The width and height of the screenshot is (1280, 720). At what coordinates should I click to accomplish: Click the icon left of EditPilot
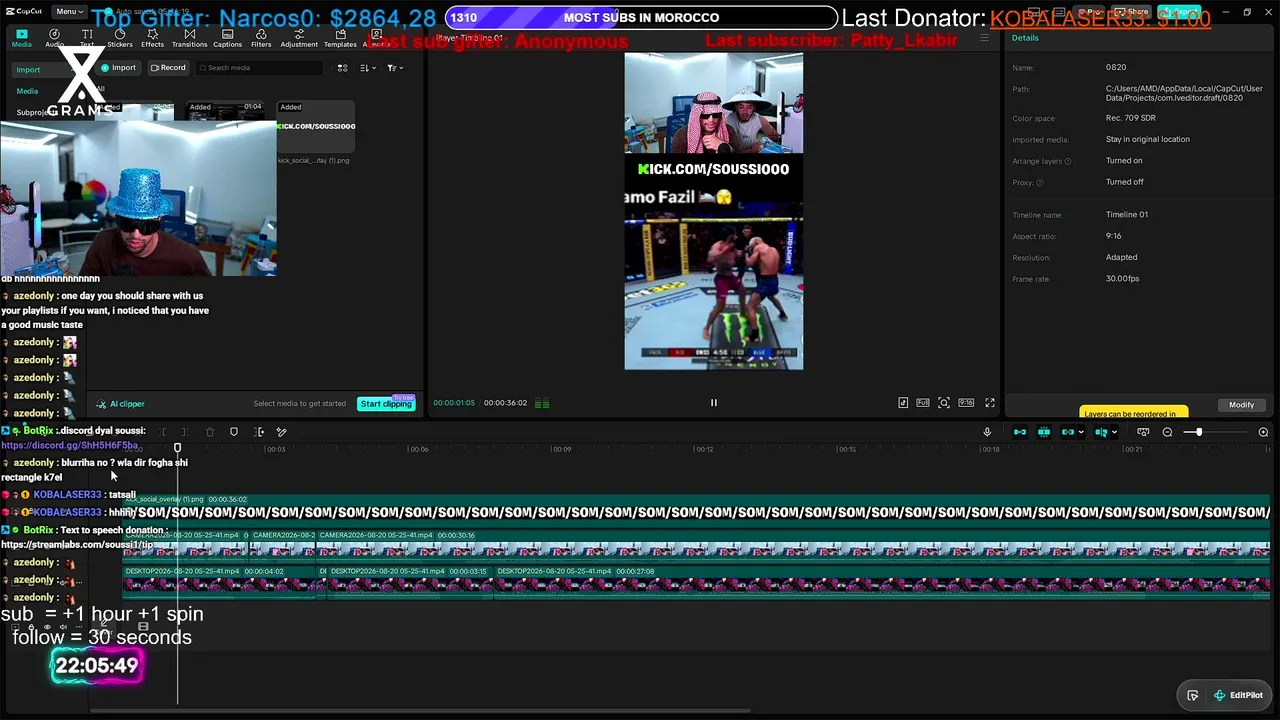coord(1193,696)
